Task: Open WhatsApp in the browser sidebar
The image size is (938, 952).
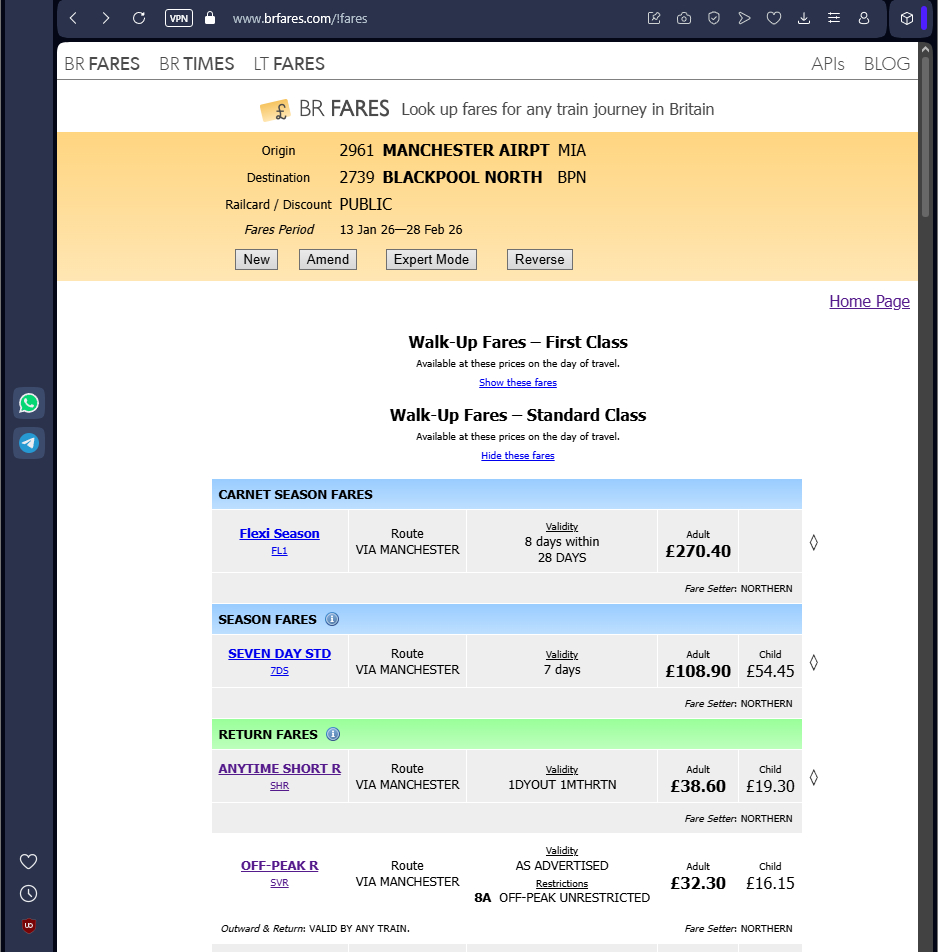Action: pyautogui.click(x=29, y=403)
